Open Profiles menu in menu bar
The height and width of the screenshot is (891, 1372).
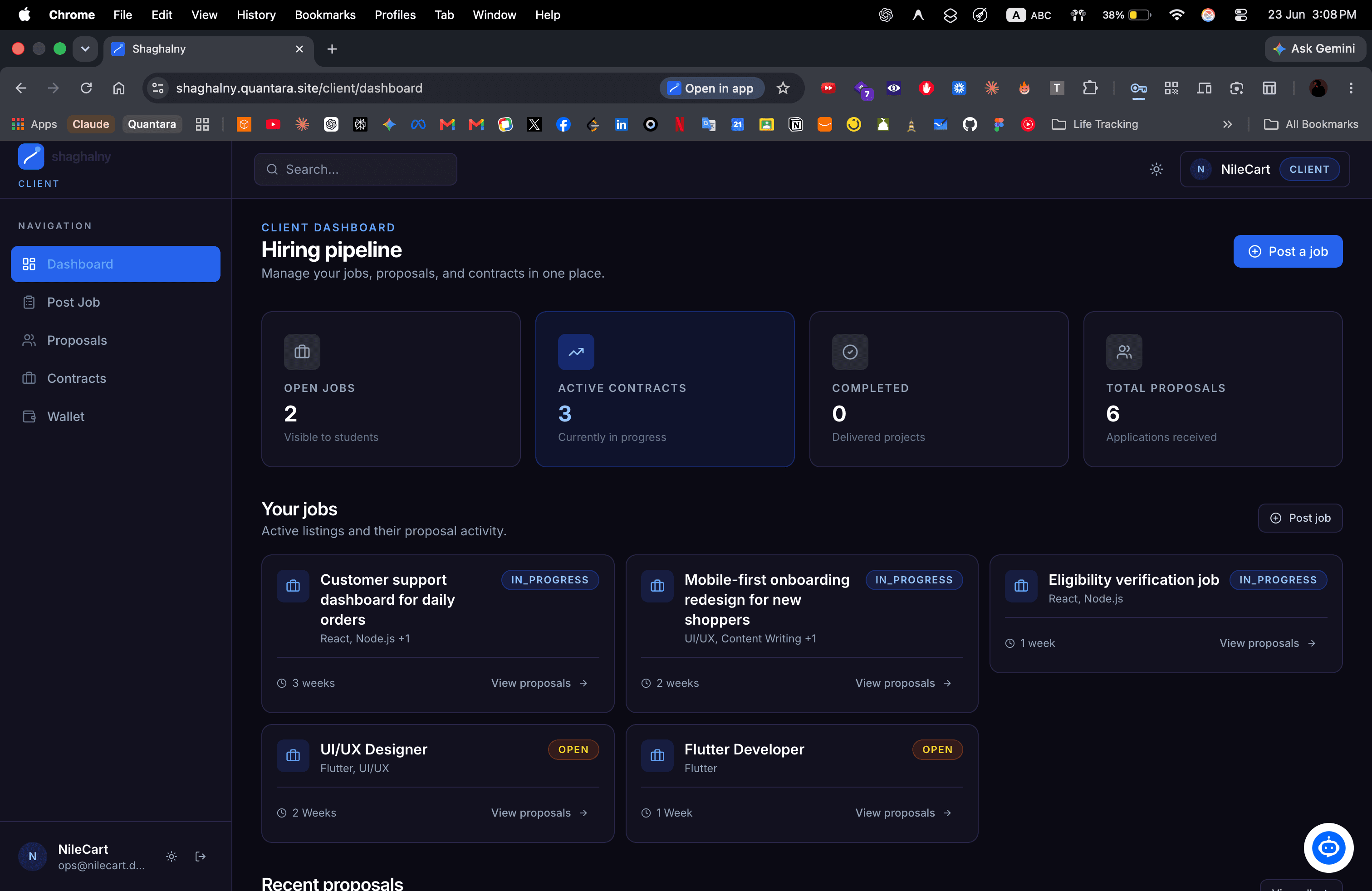(x=395, y=15)
